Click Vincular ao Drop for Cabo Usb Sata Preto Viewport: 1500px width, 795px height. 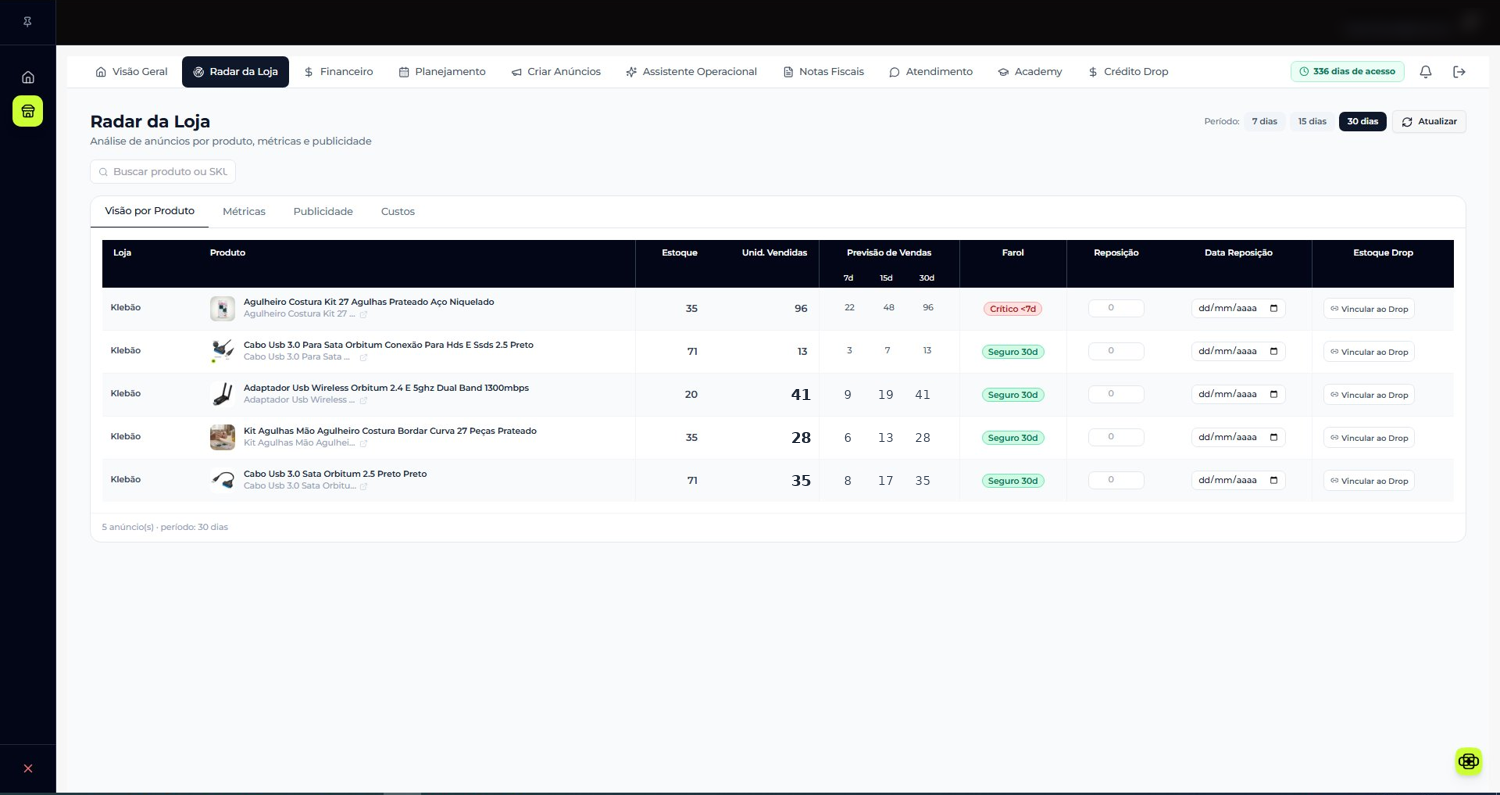coord(1368,481)
